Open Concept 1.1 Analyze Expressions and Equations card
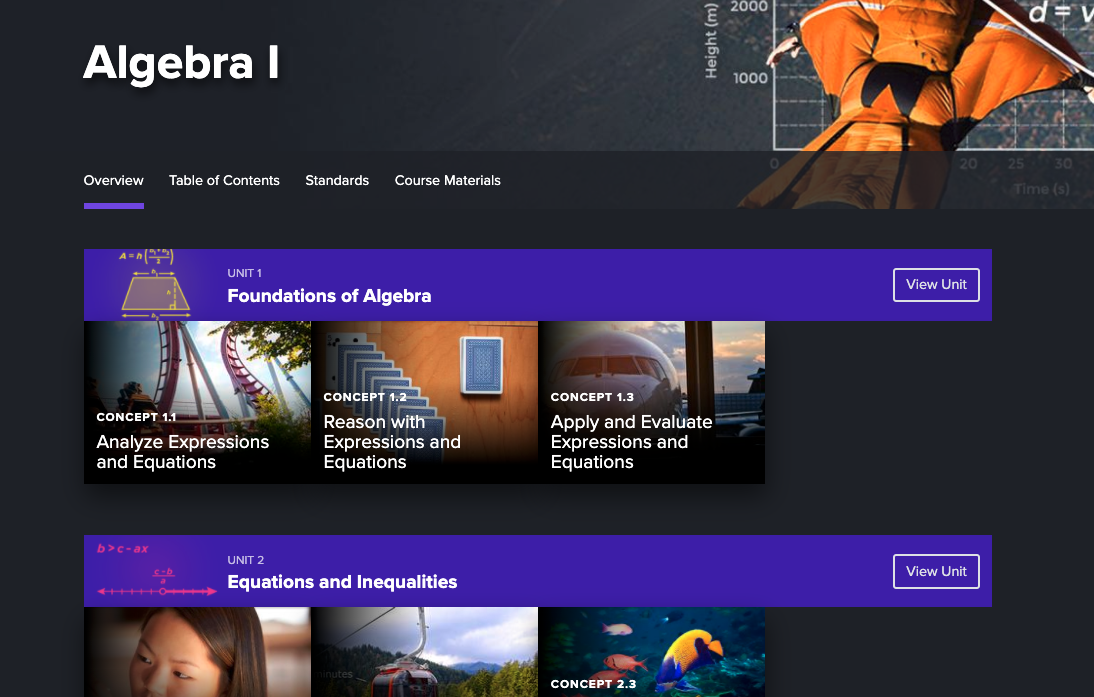 (x=197, y=402)
